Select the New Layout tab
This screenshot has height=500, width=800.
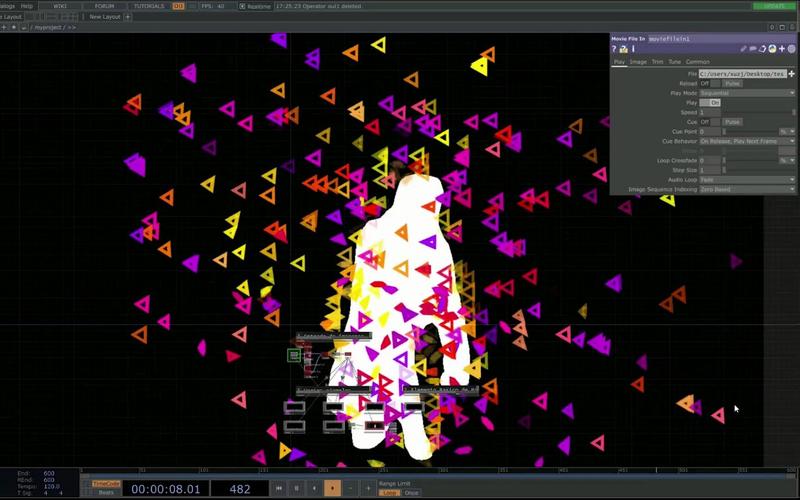[105, 17]
